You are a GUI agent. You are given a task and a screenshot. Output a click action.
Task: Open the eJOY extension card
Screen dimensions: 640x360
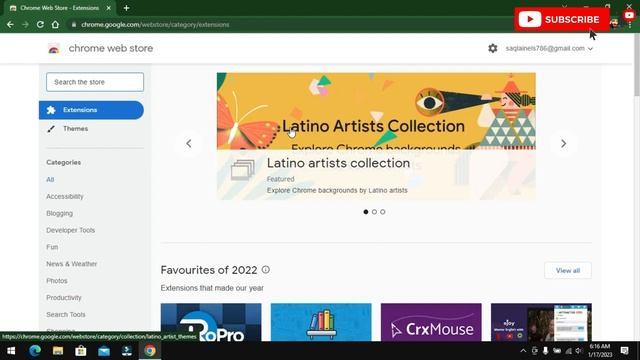point(541,322)
